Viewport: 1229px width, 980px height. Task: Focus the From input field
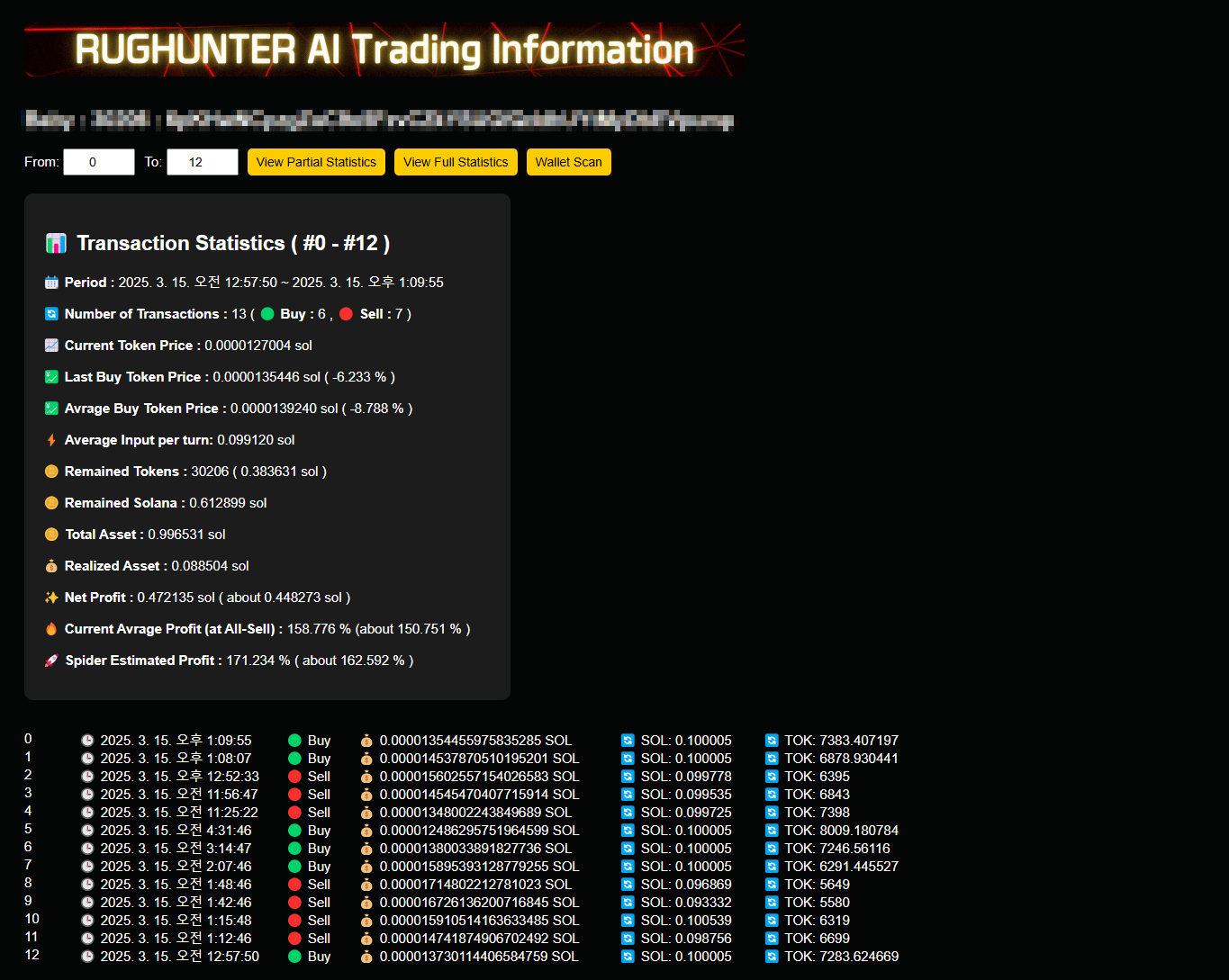coord(99,162)
